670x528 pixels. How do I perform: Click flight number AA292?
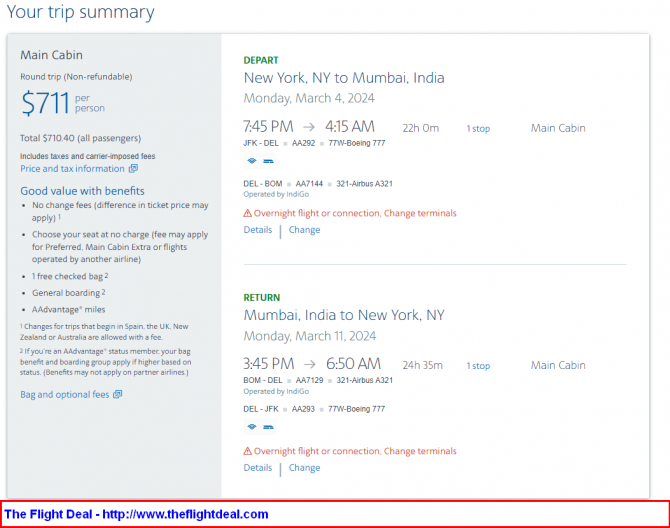pyautogui.click(x=303, y=143)
